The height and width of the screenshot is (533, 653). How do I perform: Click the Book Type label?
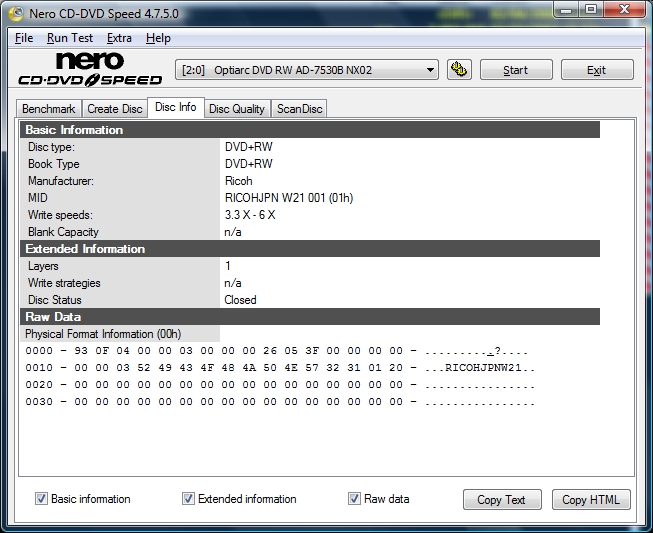tap(54, 164)
